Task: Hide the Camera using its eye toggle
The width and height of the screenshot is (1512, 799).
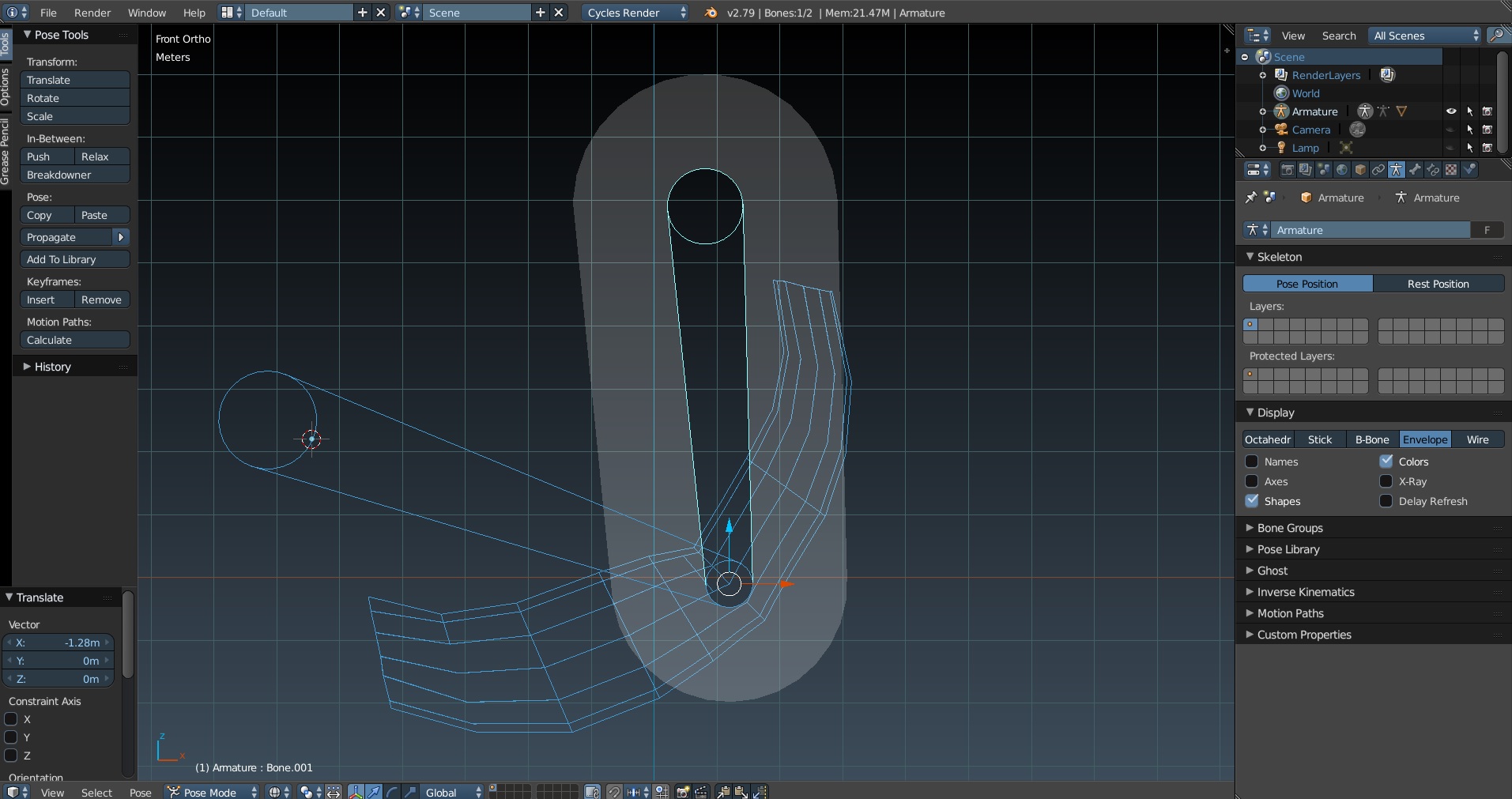Action: pyautogui.click(x=1451, y=130)
